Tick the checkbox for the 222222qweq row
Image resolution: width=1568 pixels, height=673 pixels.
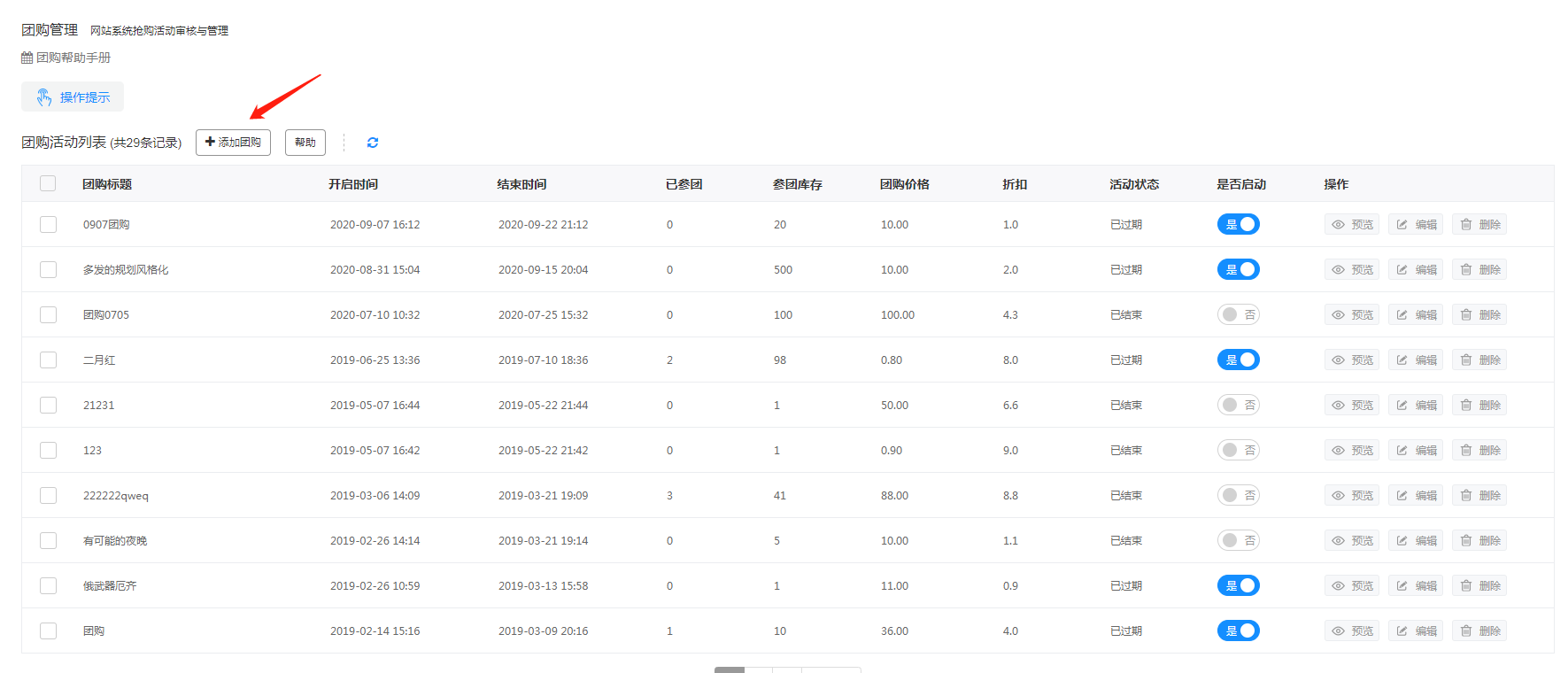48,496
